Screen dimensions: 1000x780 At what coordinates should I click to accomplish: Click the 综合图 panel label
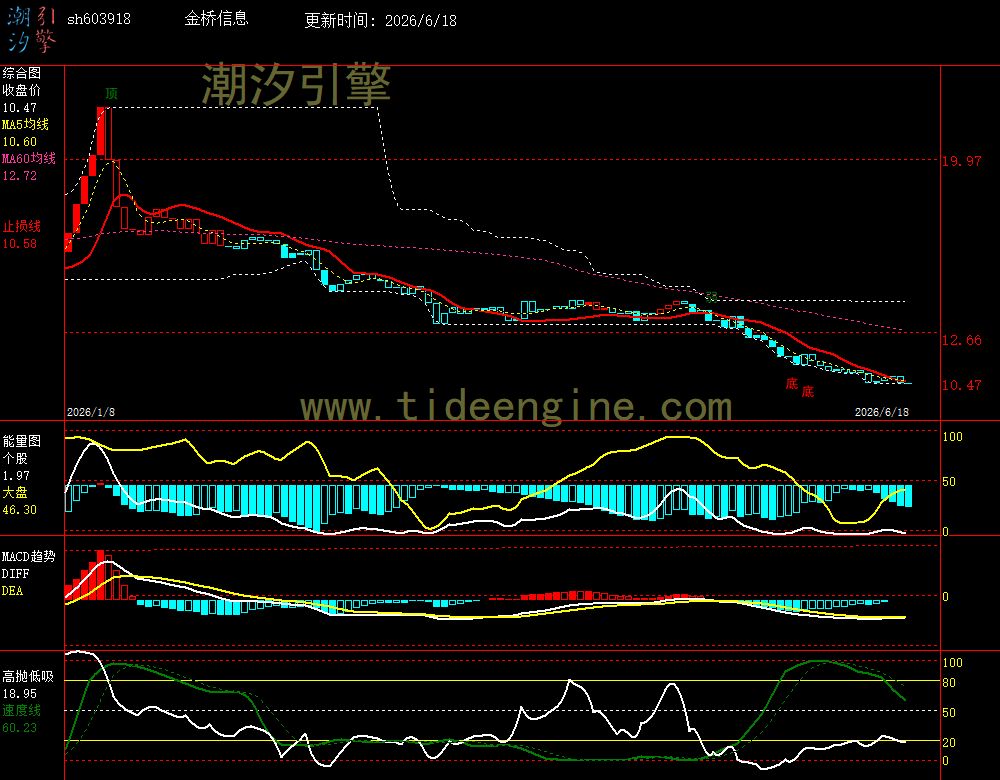[21, 73]
